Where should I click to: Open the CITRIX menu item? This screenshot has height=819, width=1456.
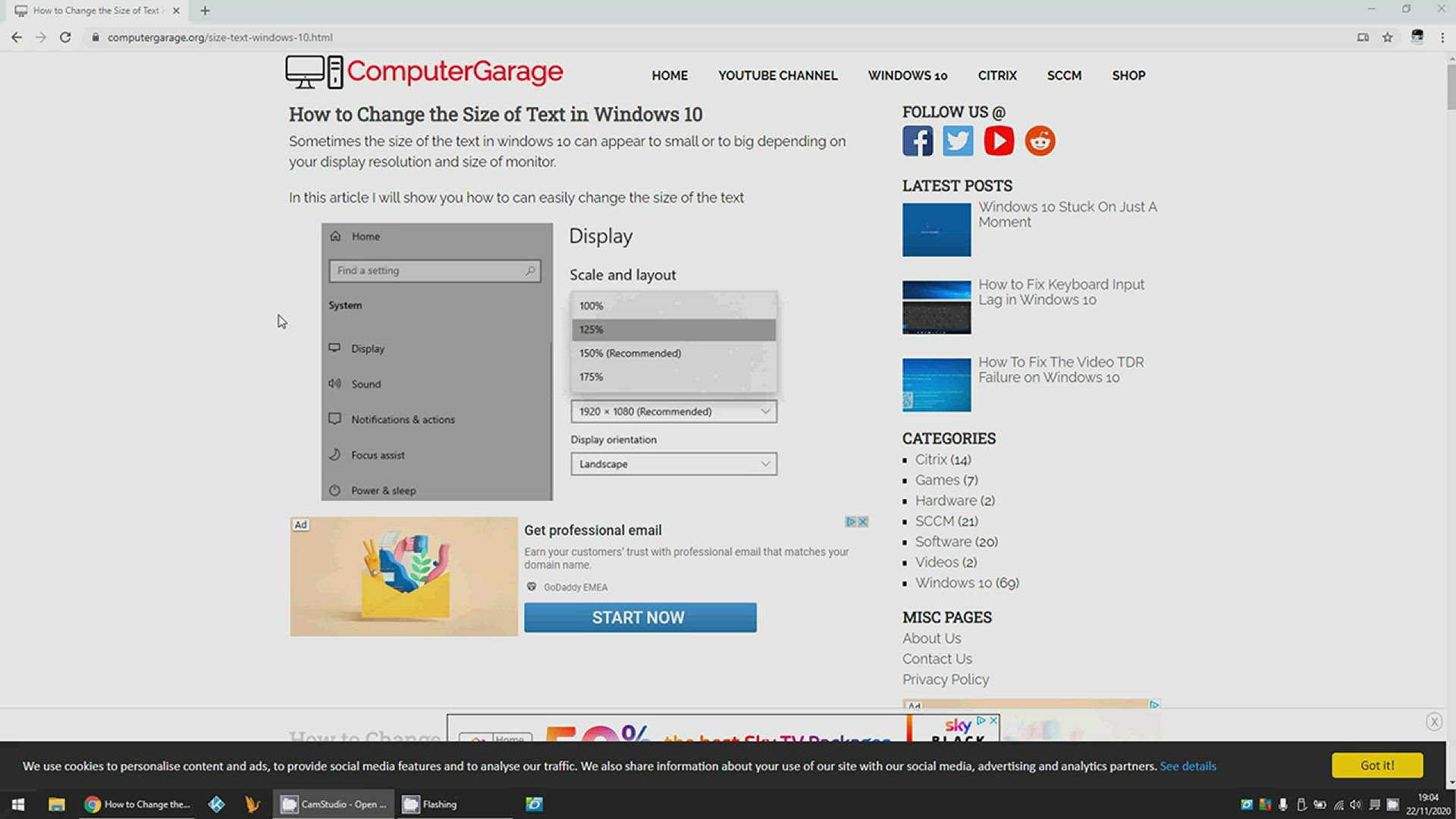997,75
